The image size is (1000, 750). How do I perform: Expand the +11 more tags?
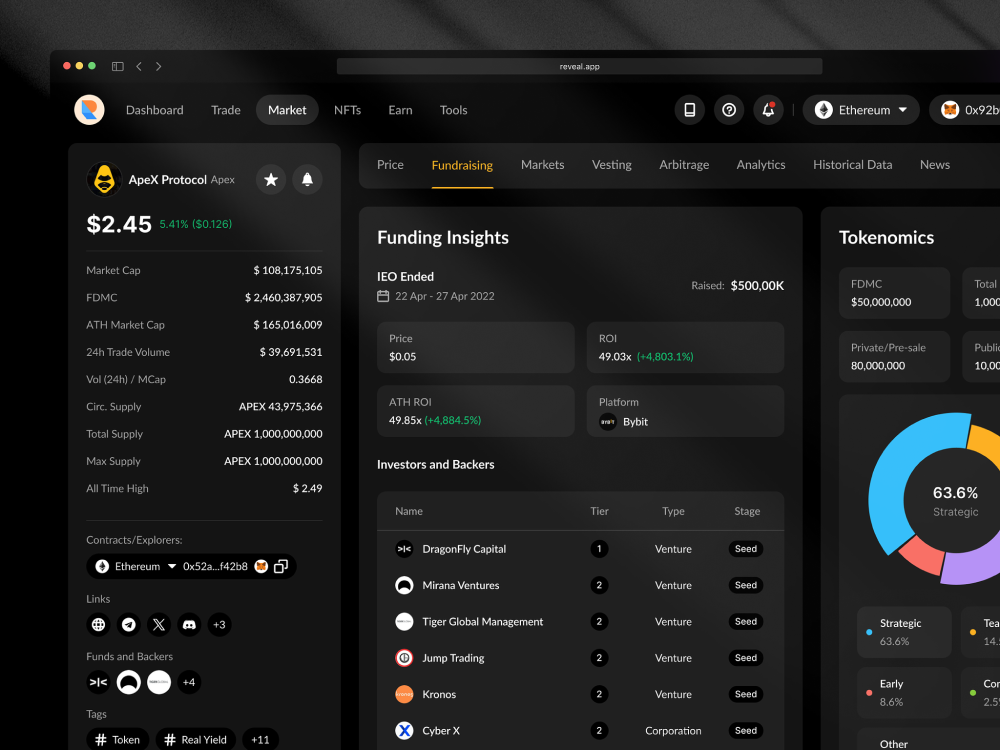[x=260, y=740]
